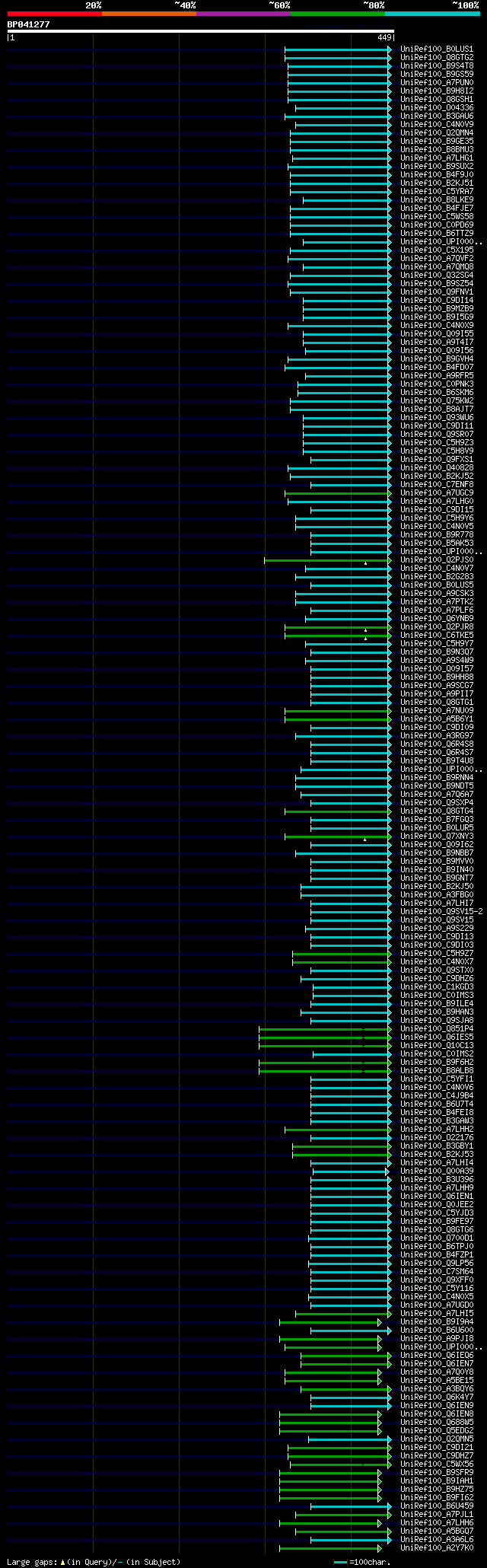The height and width of the screenshot is (1568, 487).
Task: Choose the UniRef100_B9I9A4 entry
Action: point(437,1321)
